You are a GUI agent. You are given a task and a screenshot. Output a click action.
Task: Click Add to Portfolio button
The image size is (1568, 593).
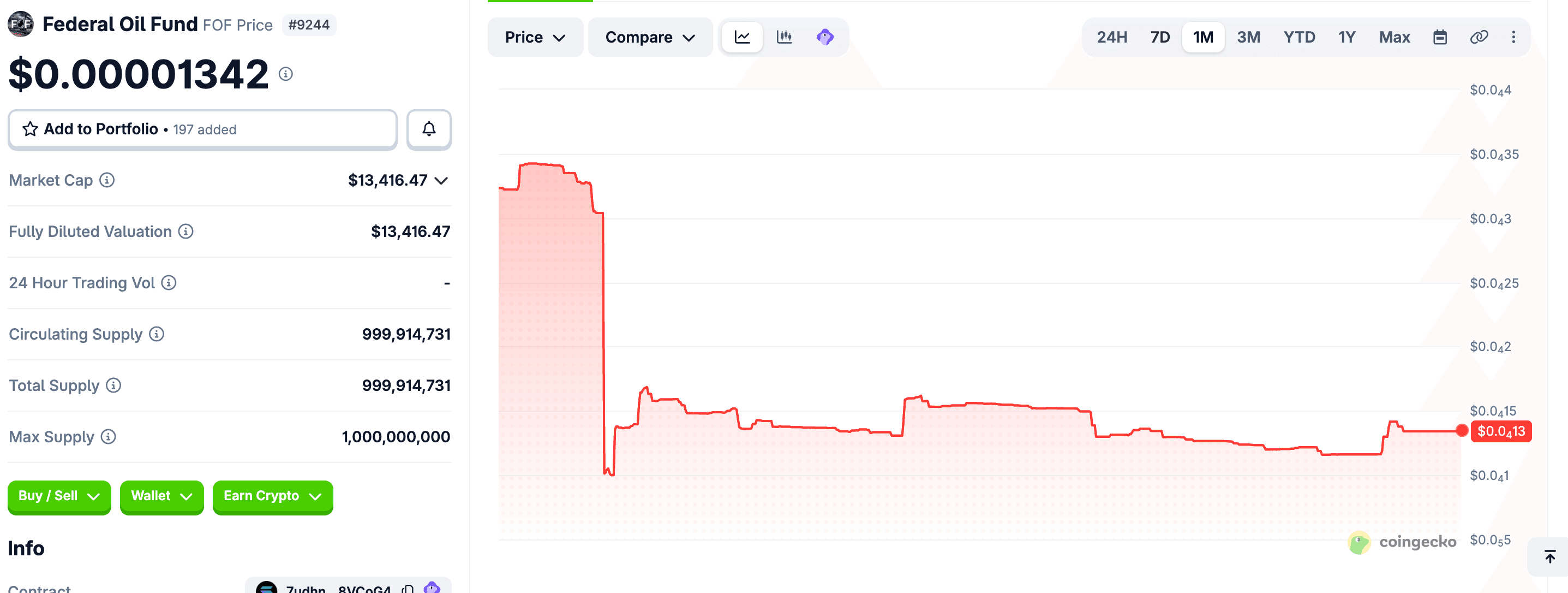[x=202, y=129]
